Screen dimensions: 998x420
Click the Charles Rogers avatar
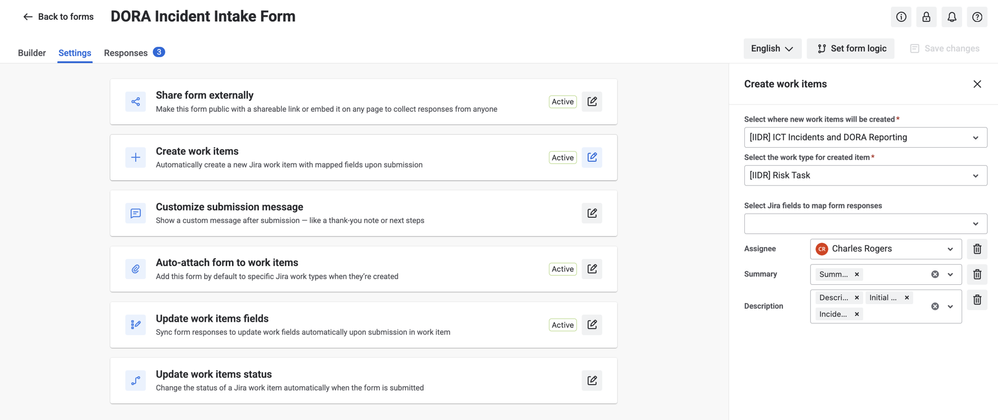822,249
